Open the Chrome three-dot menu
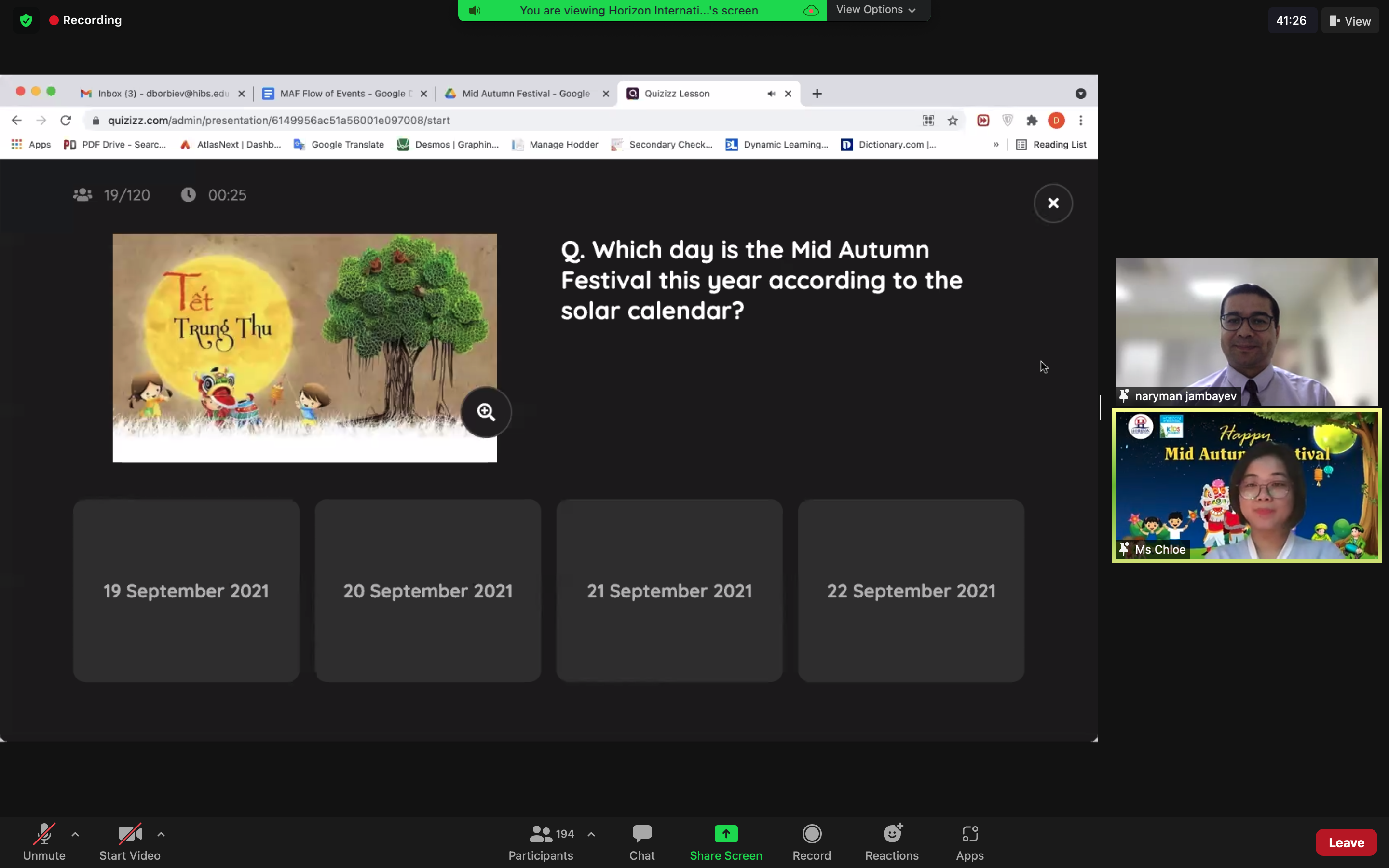The image size is (1389, 868). point(1081,120)
